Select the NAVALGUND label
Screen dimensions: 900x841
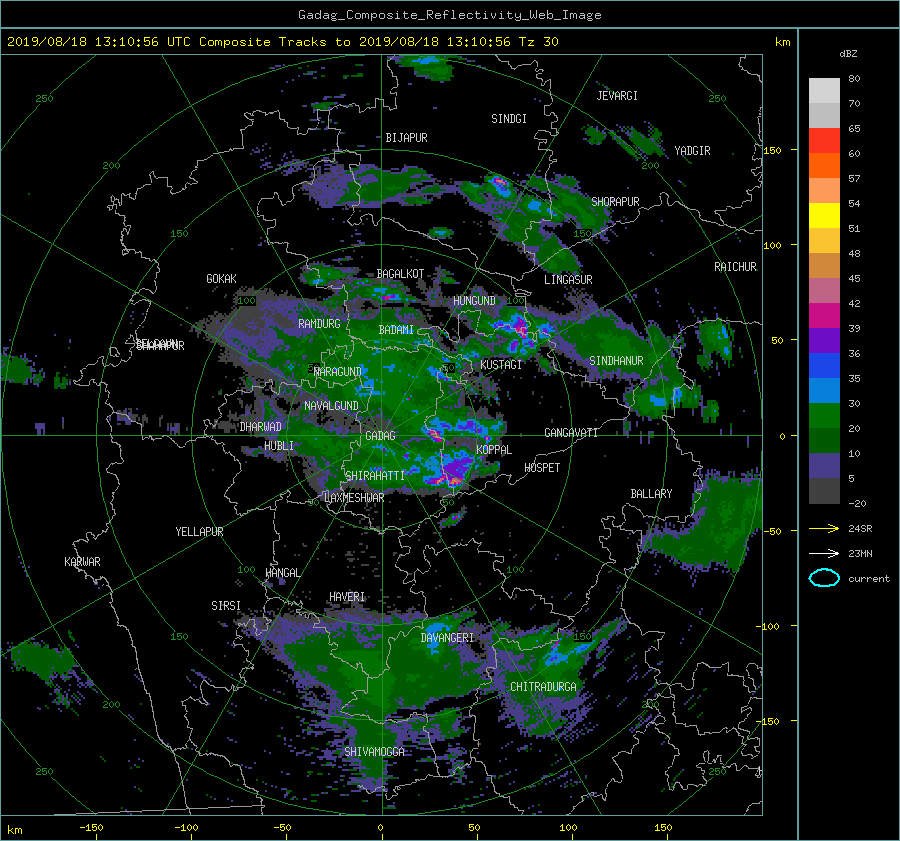(331, 406)
